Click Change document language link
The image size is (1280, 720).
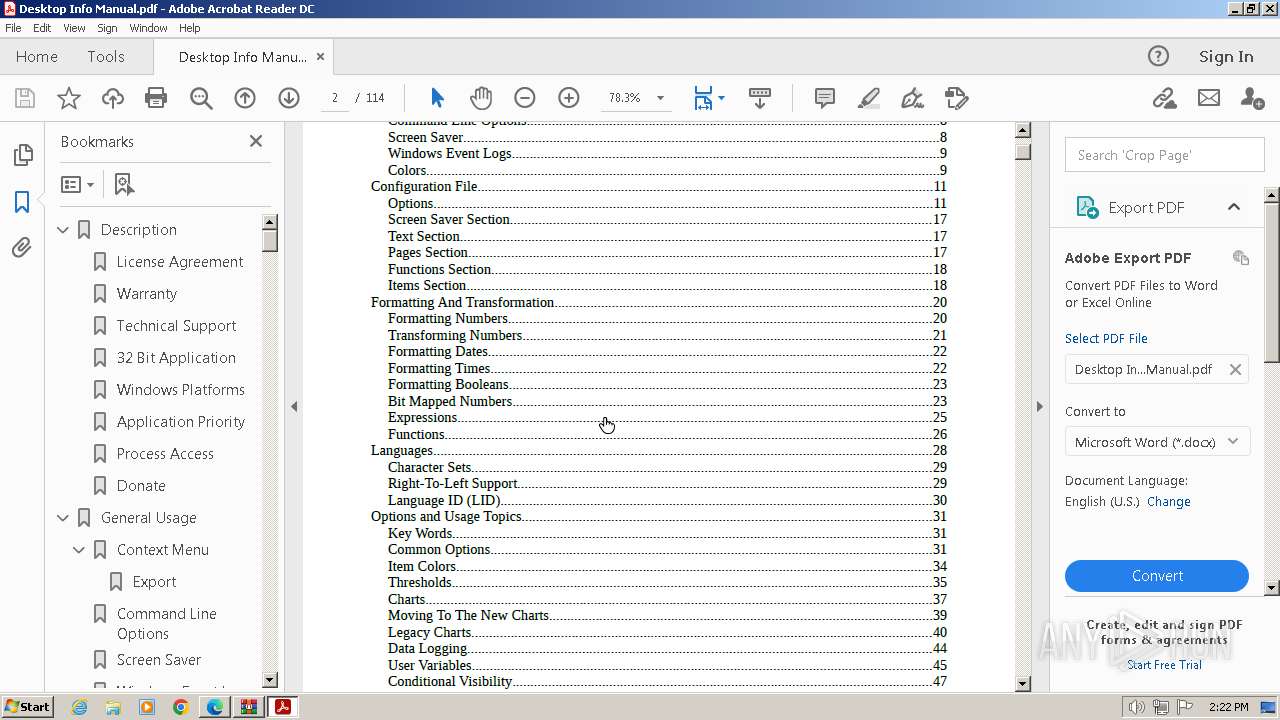tap(1169, 502)
